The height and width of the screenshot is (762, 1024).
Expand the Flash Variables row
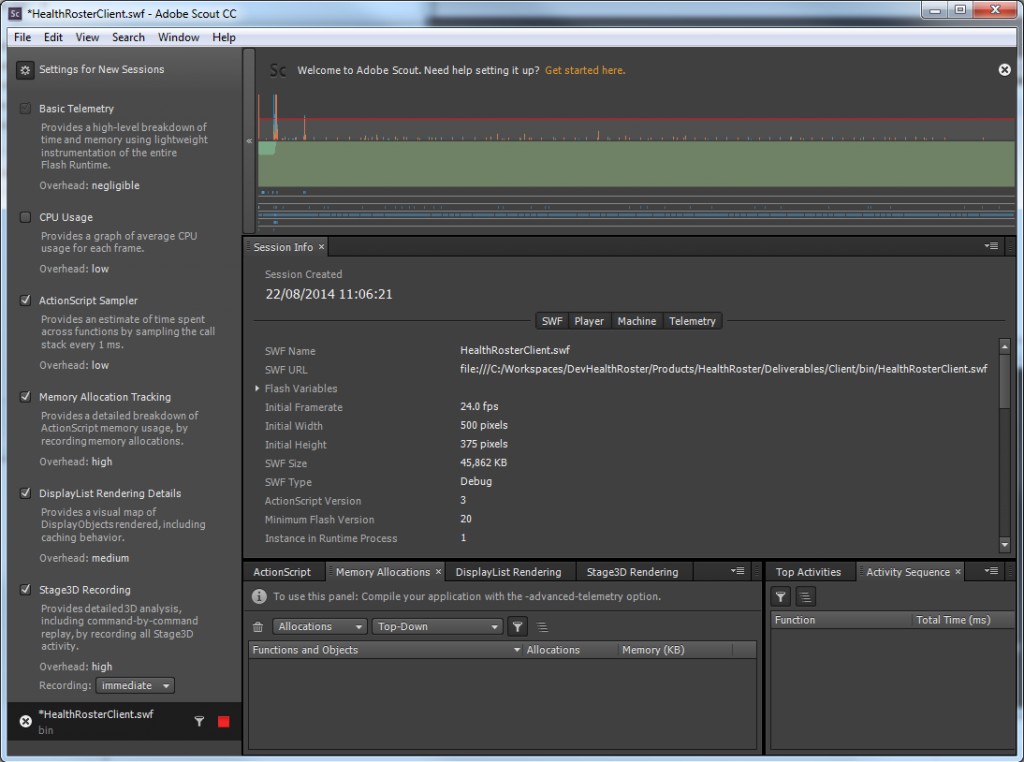257,389
